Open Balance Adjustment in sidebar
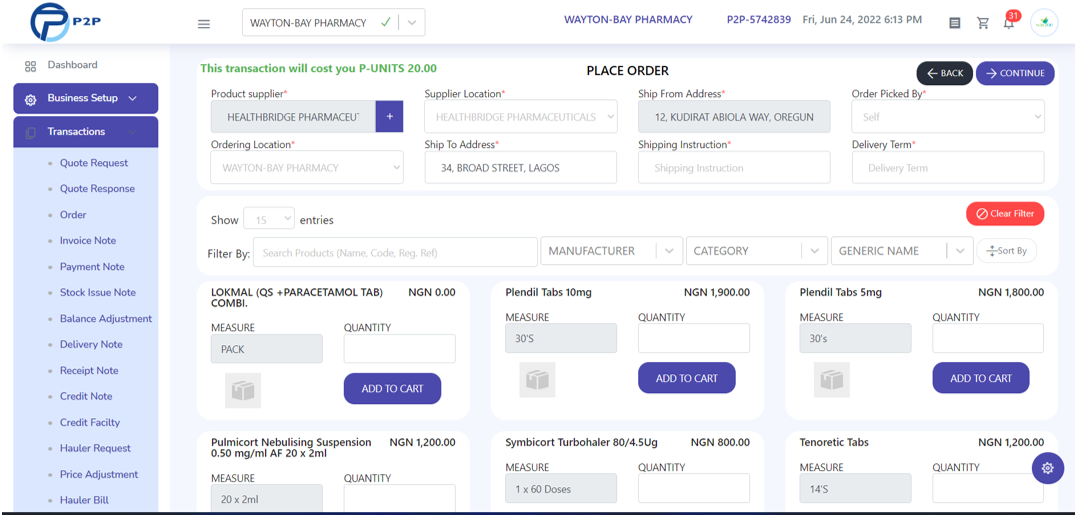Image resolution: width=1085 pixels, height=518 pixels. 106,319
